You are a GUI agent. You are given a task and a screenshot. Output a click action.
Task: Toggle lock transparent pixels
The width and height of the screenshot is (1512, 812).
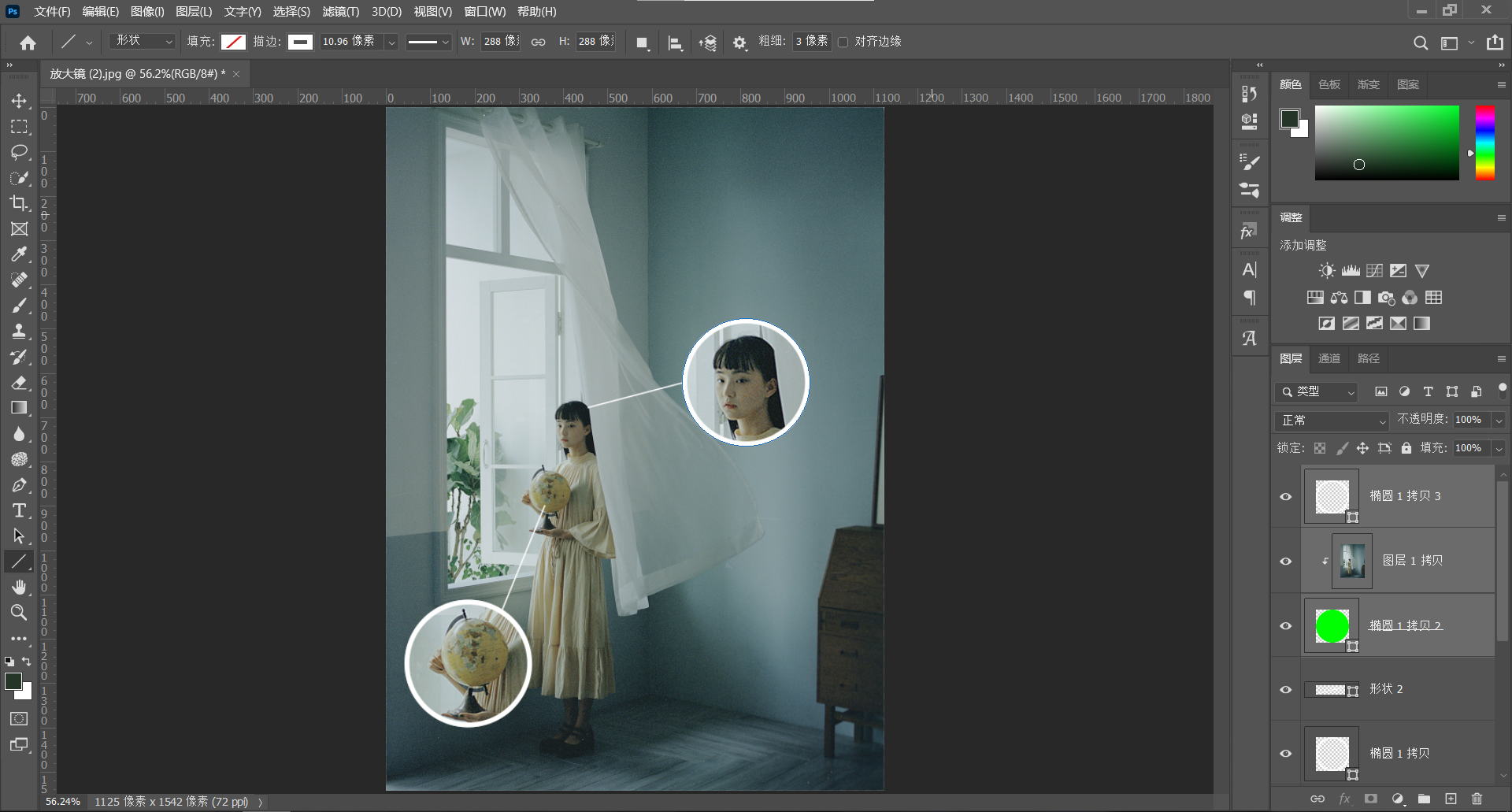coord(1320,448)
